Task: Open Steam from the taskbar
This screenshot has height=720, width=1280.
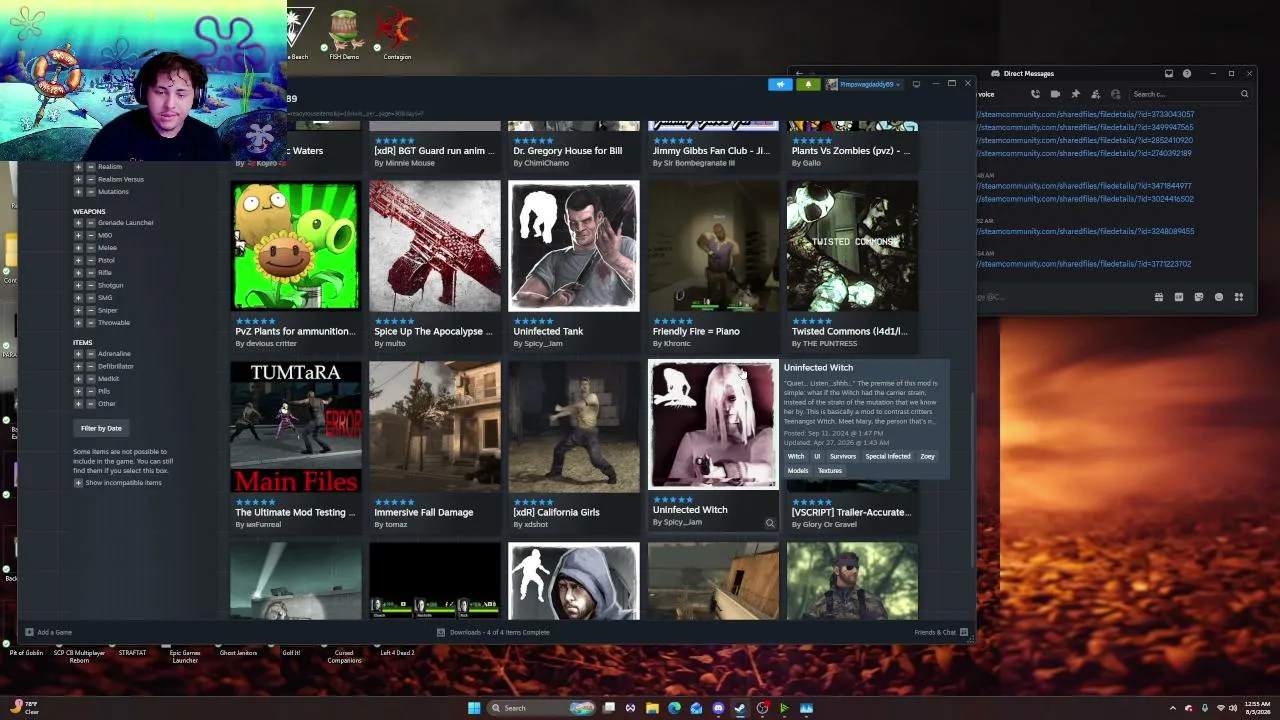Action: click(740, 708)
